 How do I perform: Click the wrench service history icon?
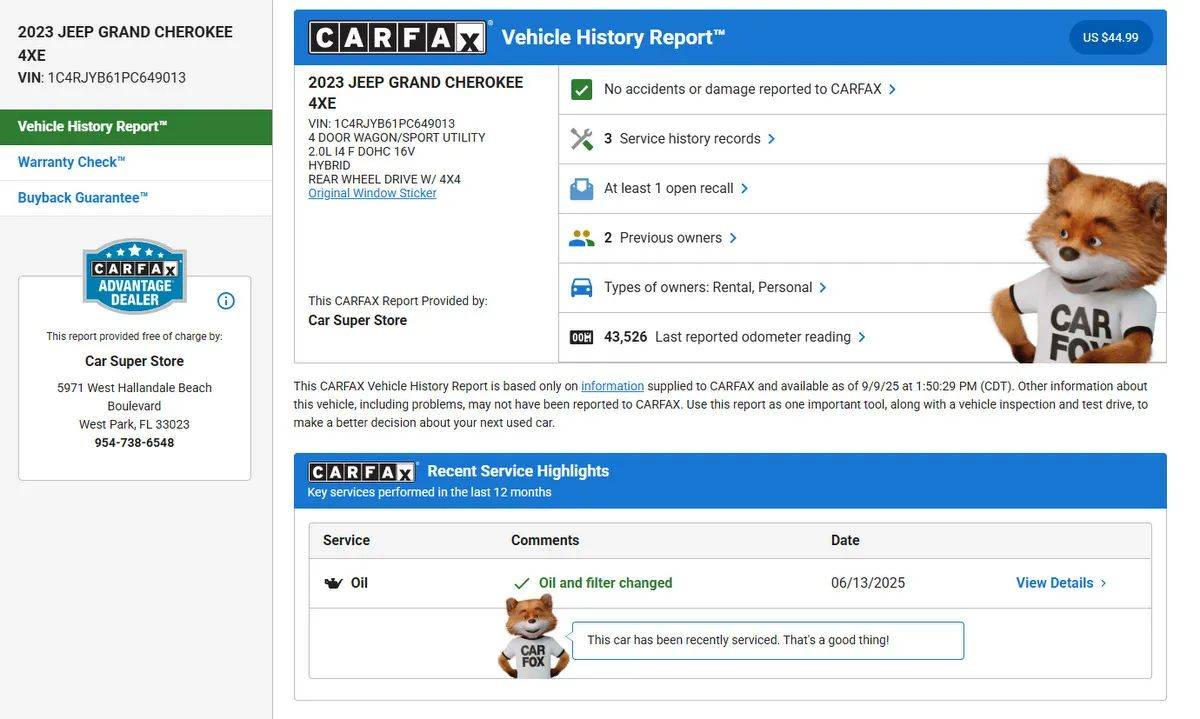coord(581,139)
